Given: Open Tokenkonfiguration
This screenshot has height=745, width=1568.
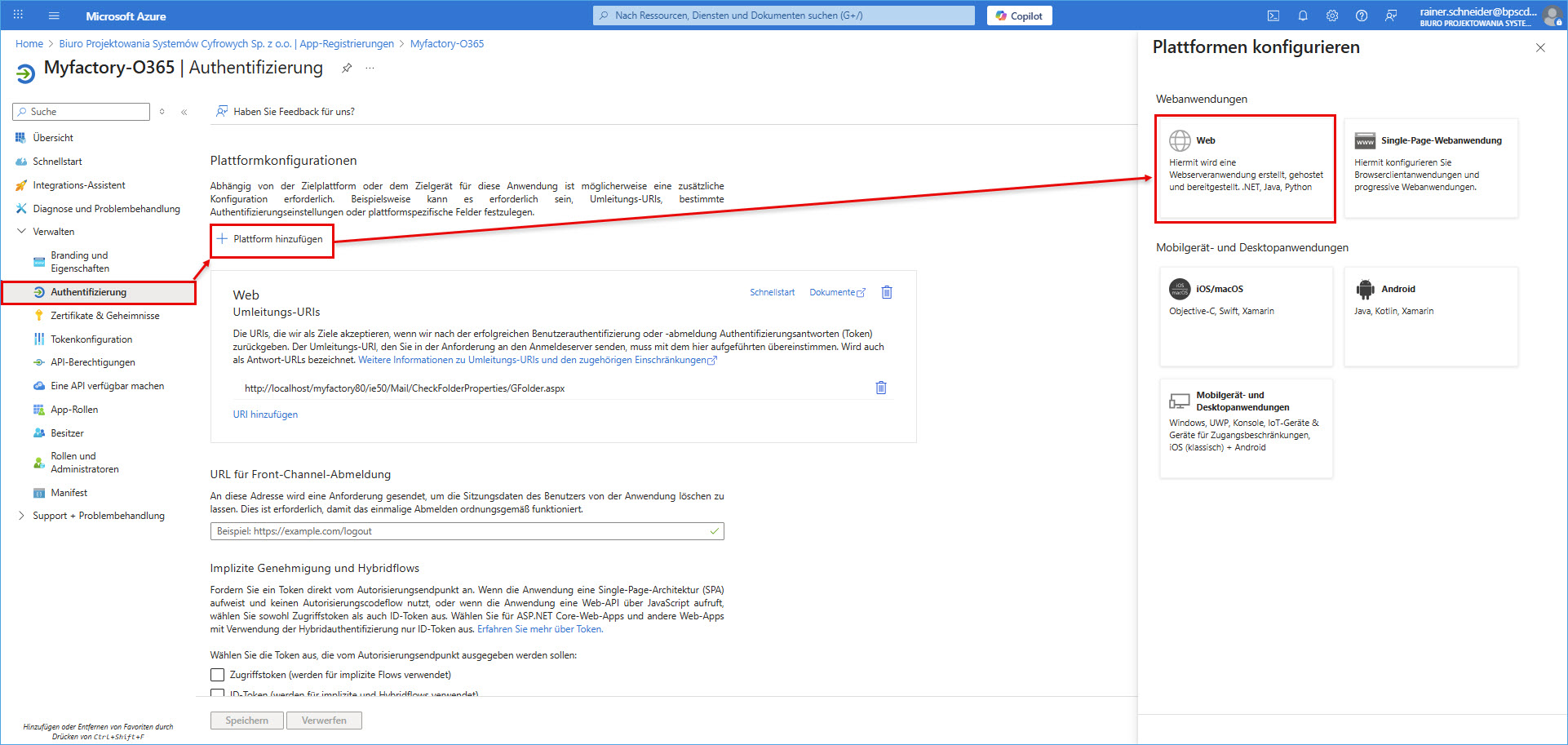Looking at the screenshot, I should point(91,339).
